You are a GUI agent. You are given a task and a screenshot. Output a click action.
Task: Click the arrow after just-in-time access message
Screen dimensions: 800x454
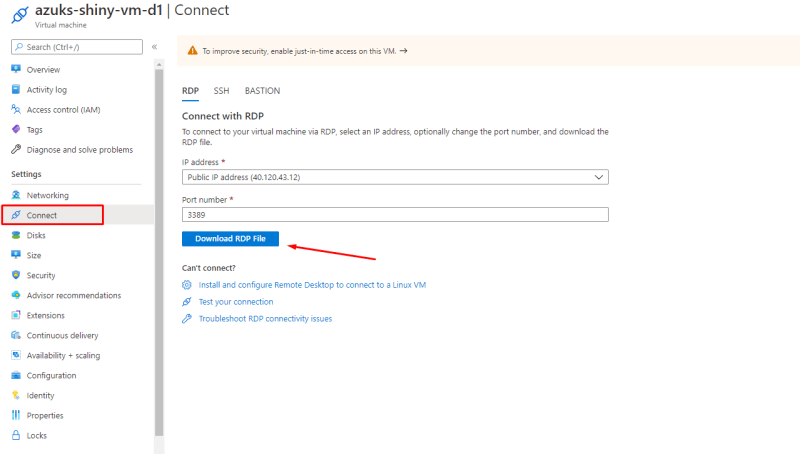click(x=404, y=51)
